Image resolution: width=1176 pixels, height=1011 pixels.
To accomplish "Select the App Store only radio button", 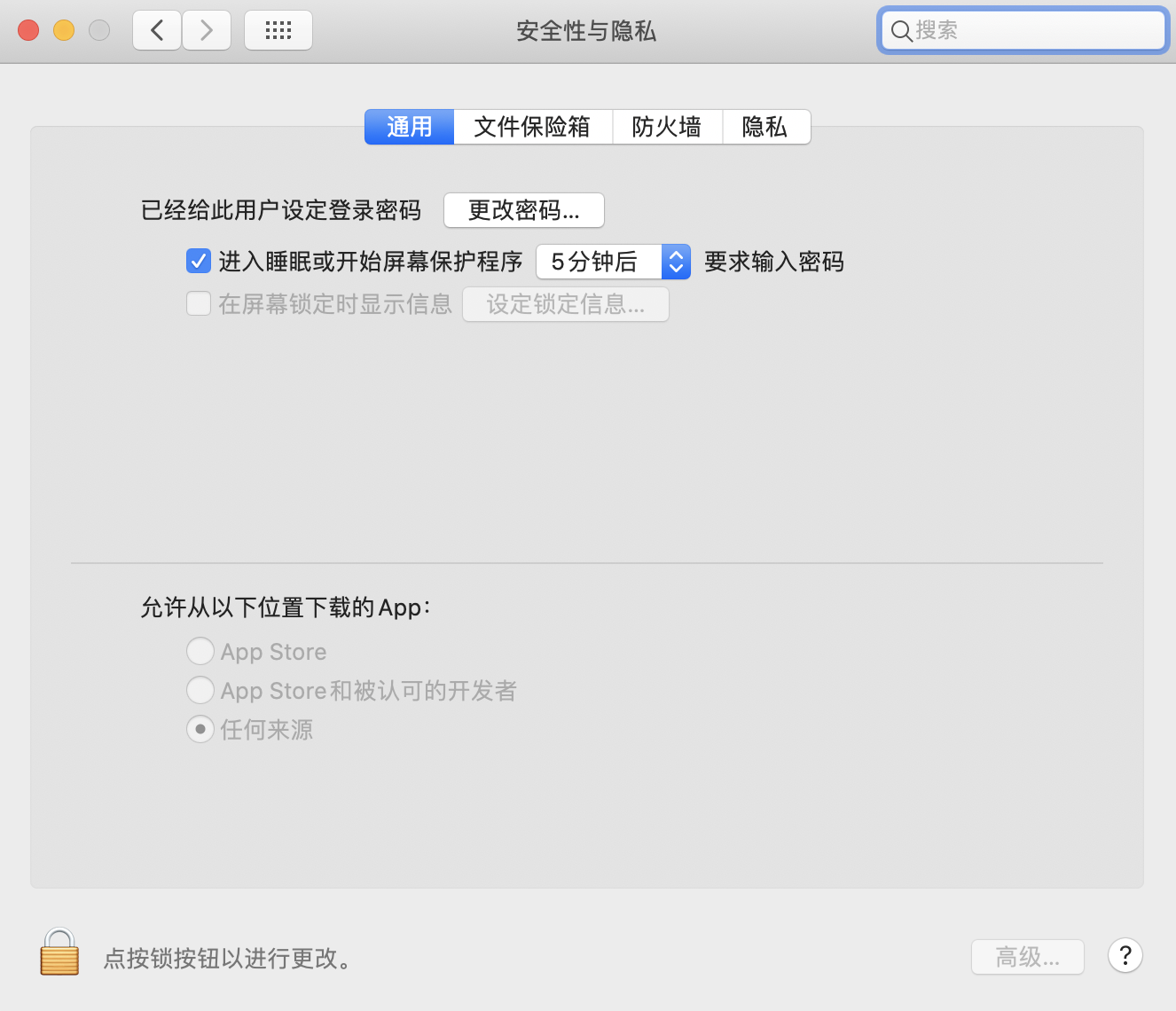I will point(200,651).
